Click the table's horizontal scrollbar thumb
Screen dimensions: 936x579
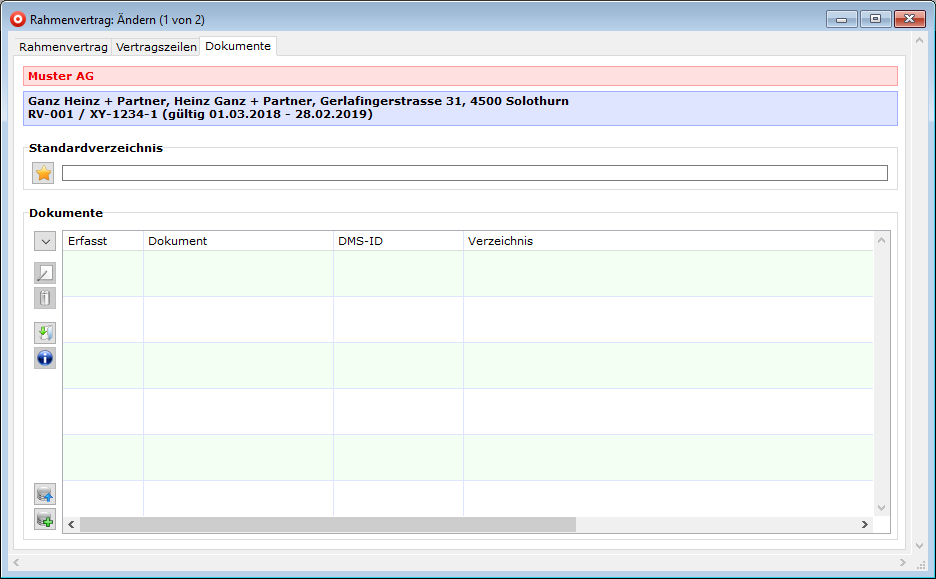tap(328, 524)
